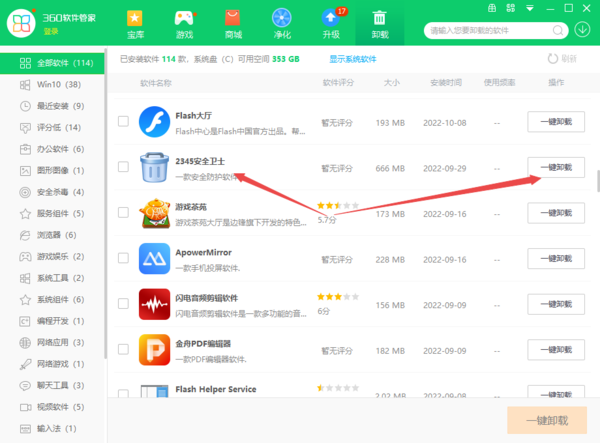
Task: Open the 显示系统软件 link
Action: point(353,59)
